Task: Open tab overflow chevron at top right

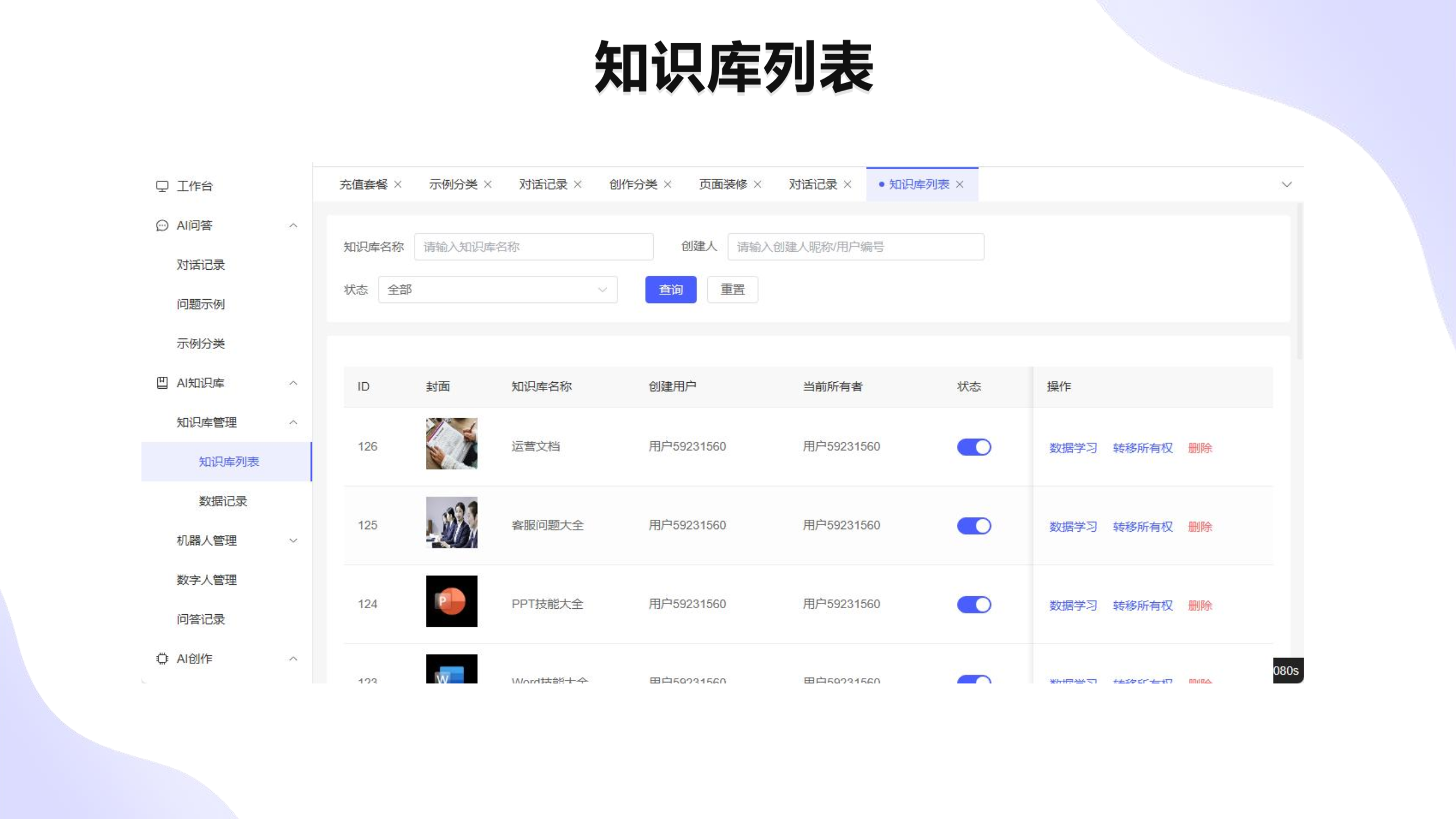Action: point(1287,184)
